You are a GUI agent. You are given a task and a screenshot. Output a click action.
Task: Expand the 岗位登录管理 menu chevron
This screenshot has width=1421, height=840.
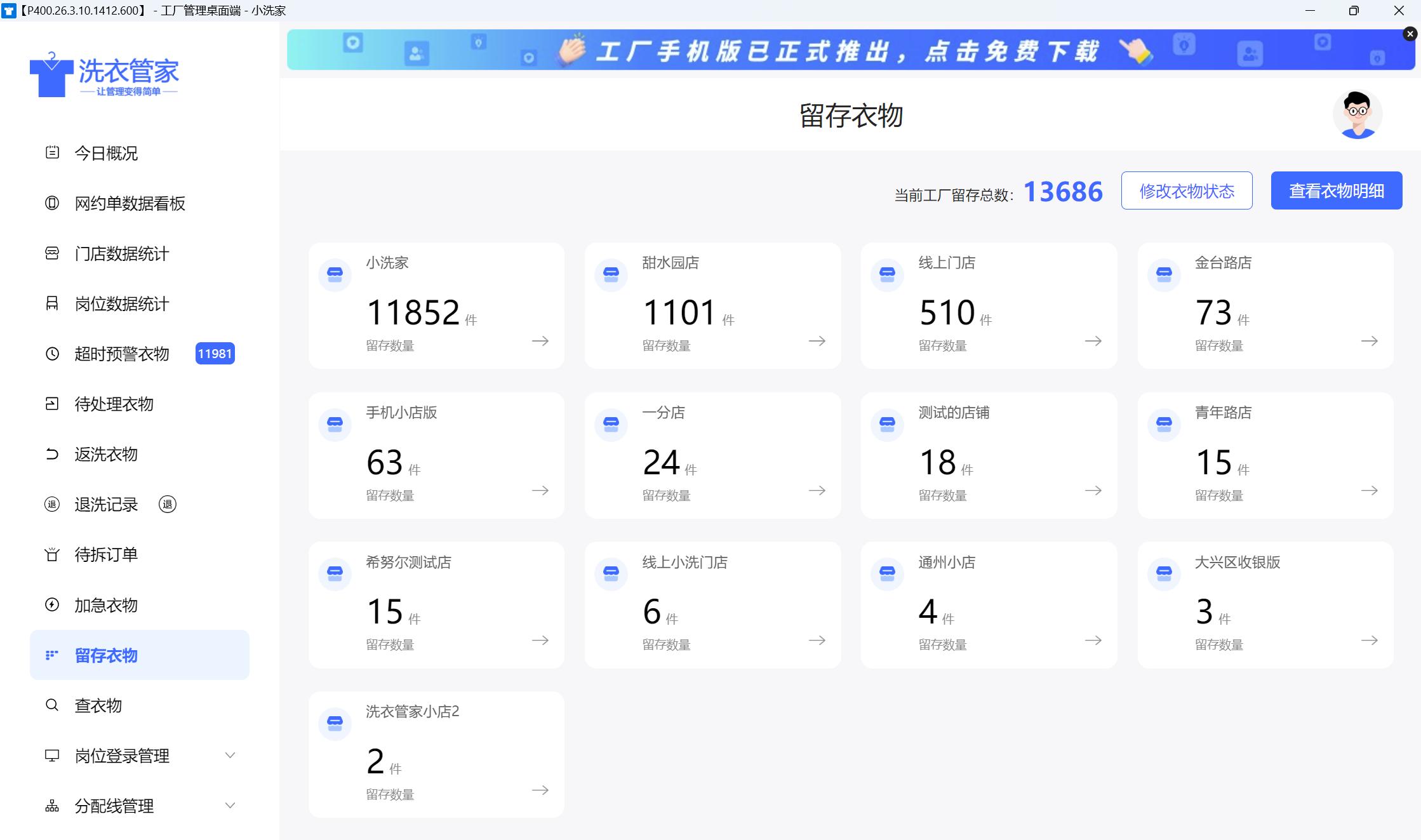click(x=230, y=755)
